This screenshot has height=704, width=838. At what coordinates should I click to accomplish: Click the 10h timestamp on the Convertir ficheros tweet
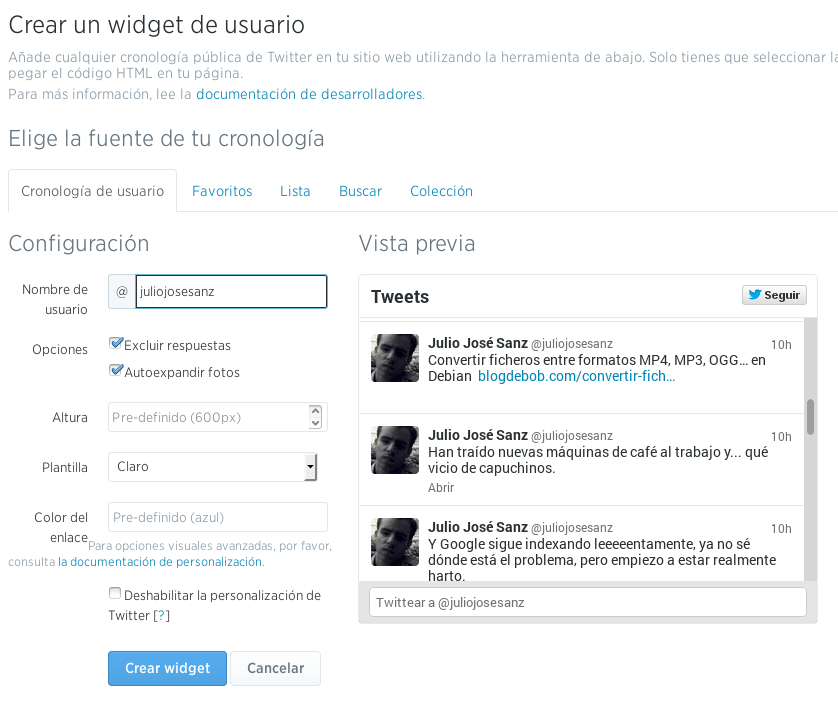[x=781, y=345]
